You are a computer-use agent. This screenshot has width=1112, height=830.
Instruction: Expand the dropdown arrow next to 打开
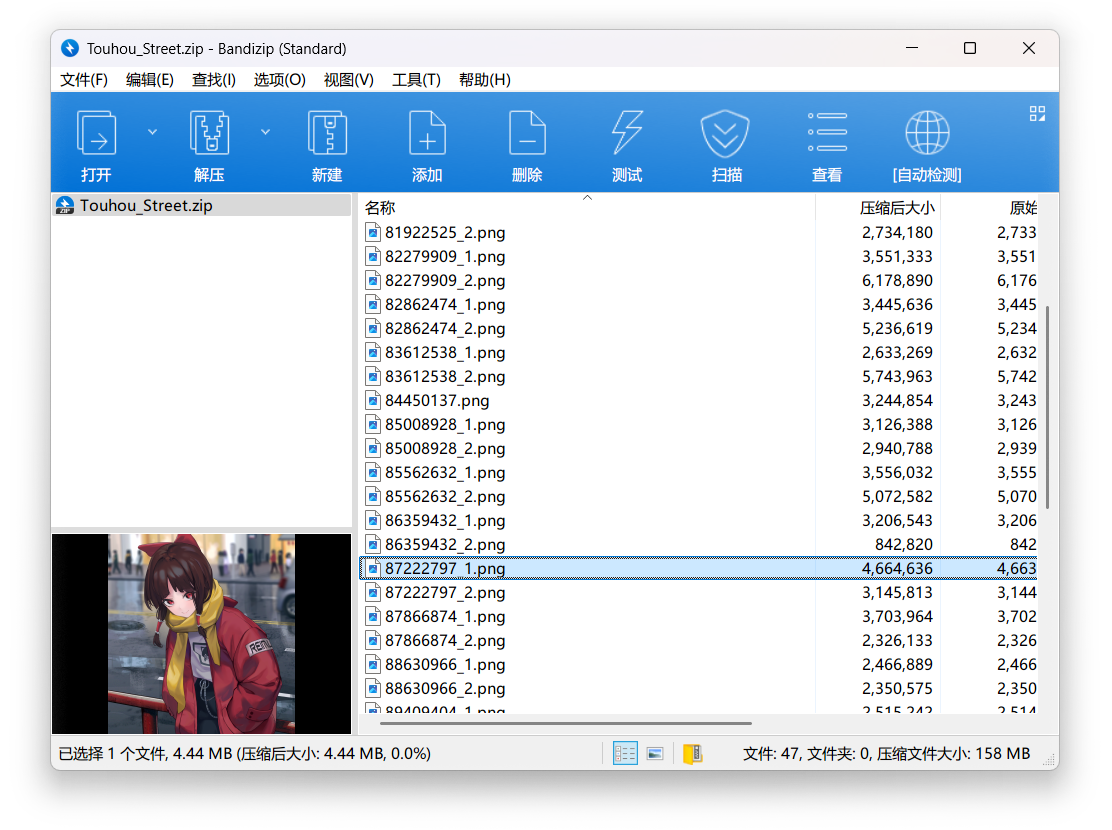[152, 131]
